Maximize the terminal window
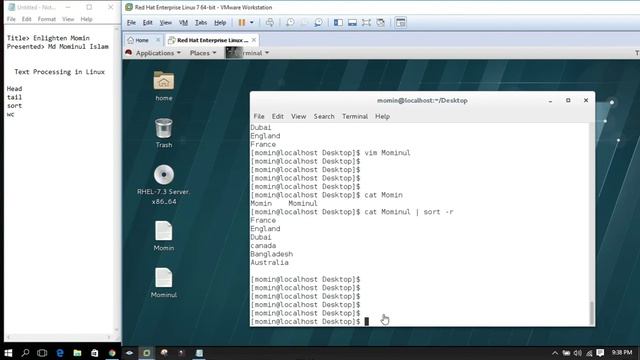The height and width of the screenshot is (360, 640). pyautogui.click(x=568, y=100)
